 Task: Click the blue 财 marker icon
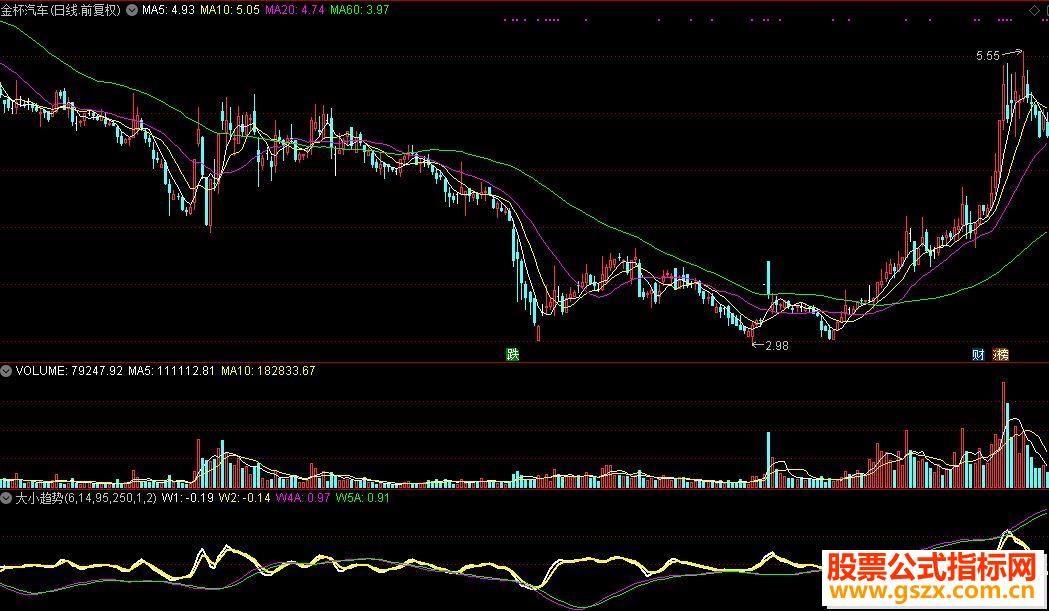(x=979, y=355)
